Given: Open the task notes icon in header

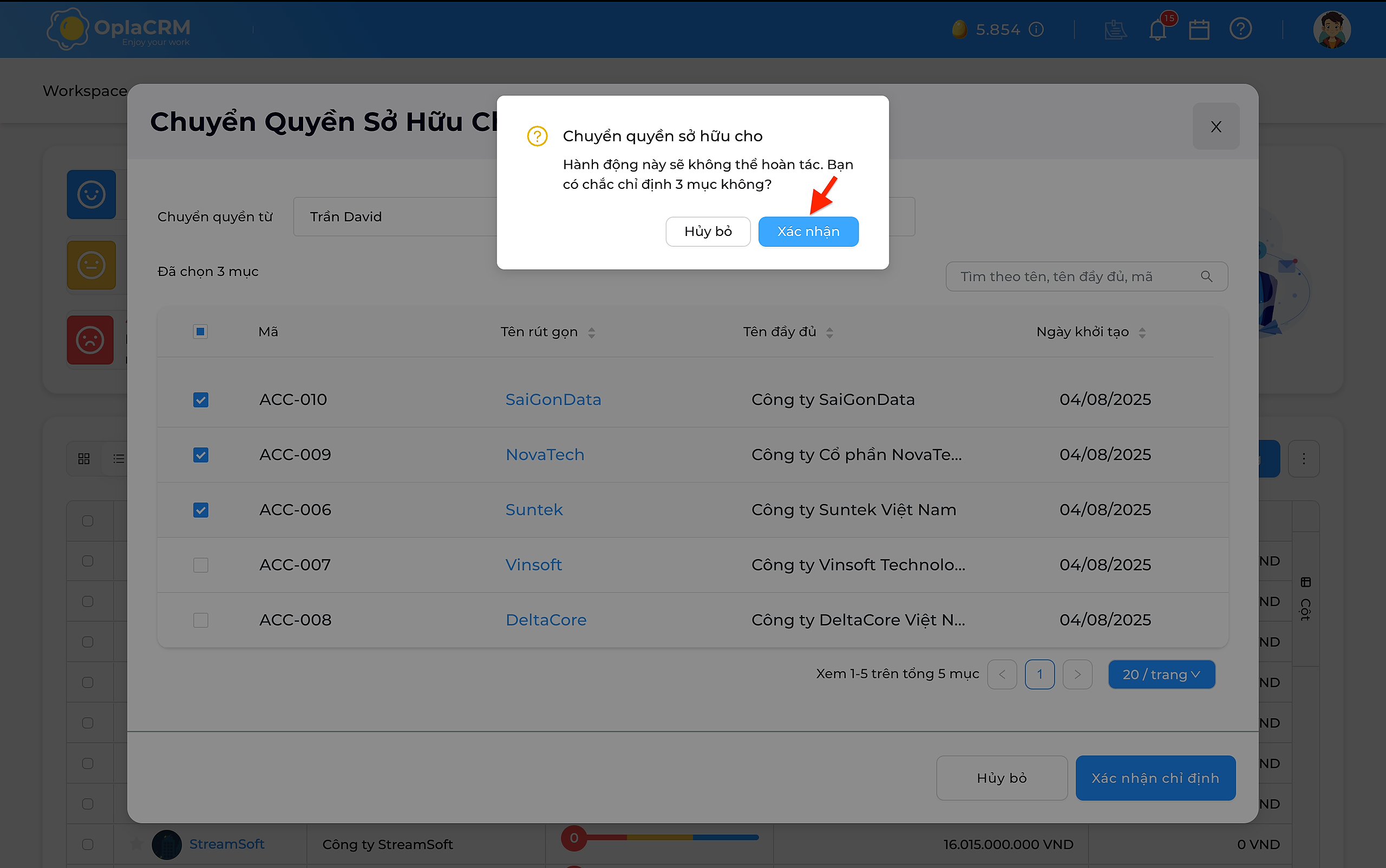Looking at the screenshot, I should 1115,29.
